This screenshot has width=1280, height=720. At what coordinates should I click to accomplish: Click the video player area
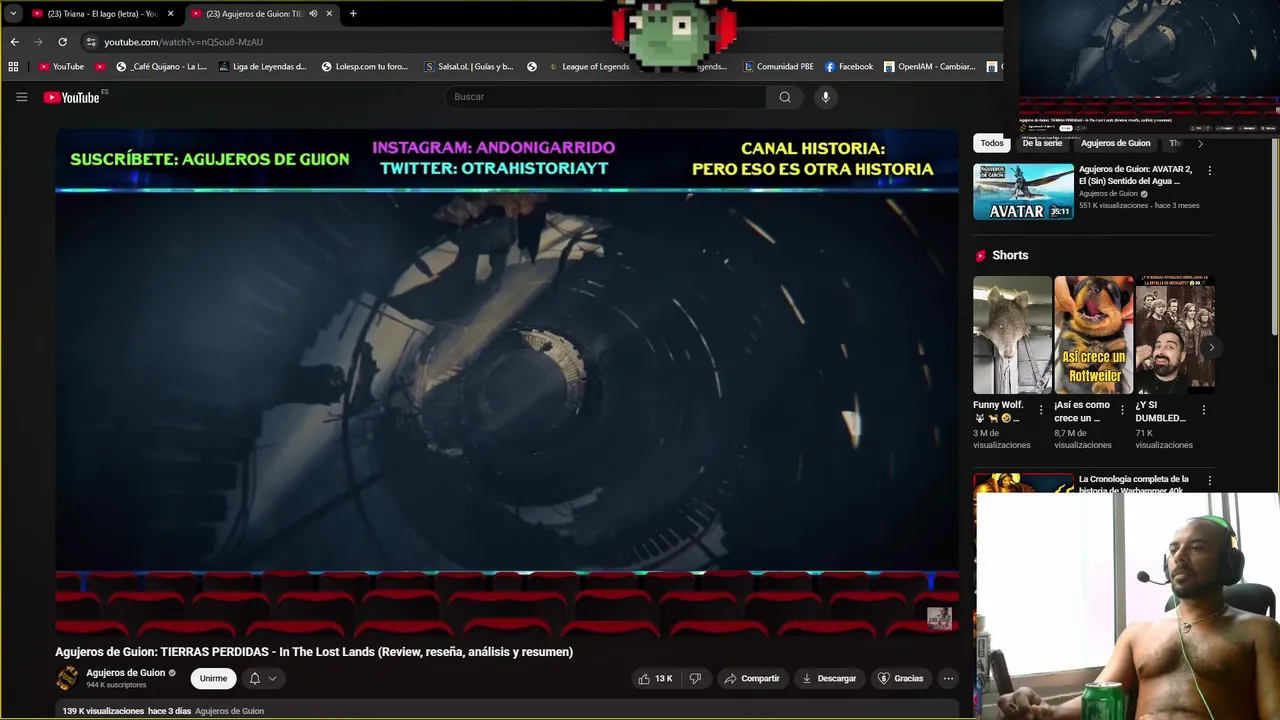click(x=507, y=383)
